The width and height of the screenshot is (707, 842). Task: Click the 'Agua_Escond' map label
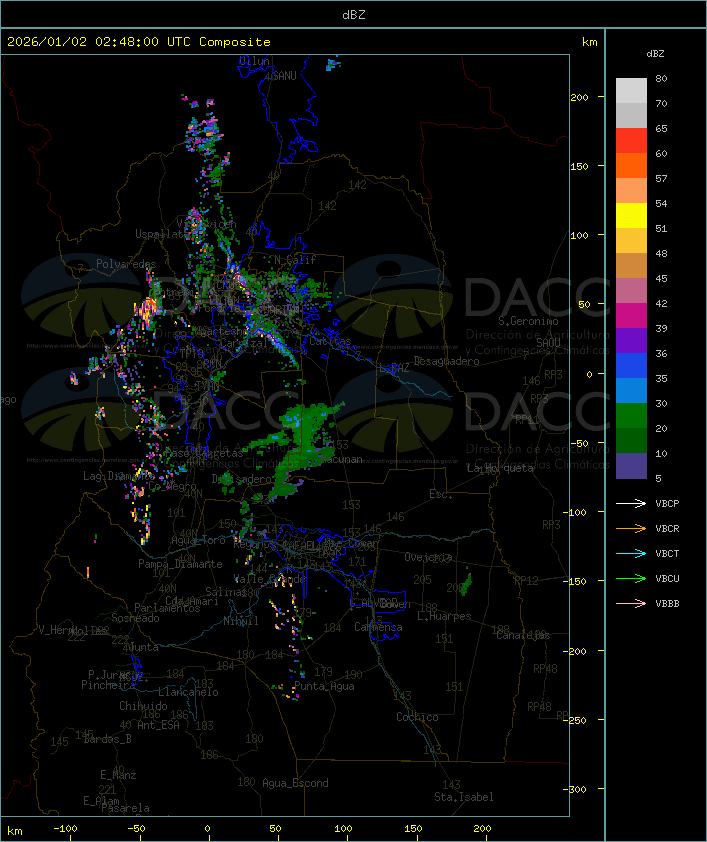pyautogui.click(x=295, y=783)
